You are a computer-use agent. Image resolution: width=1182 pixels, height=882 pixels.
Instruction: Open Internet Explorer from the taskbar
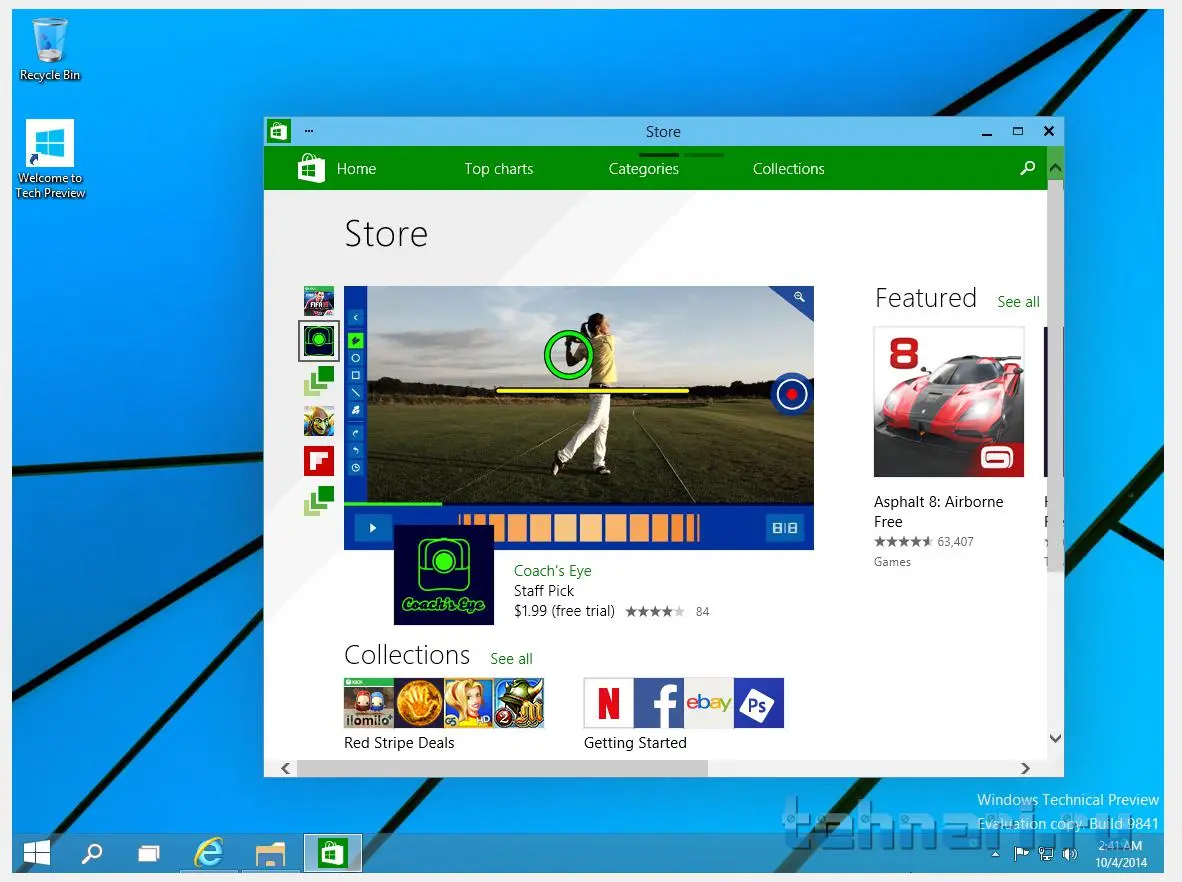(208, 853)
